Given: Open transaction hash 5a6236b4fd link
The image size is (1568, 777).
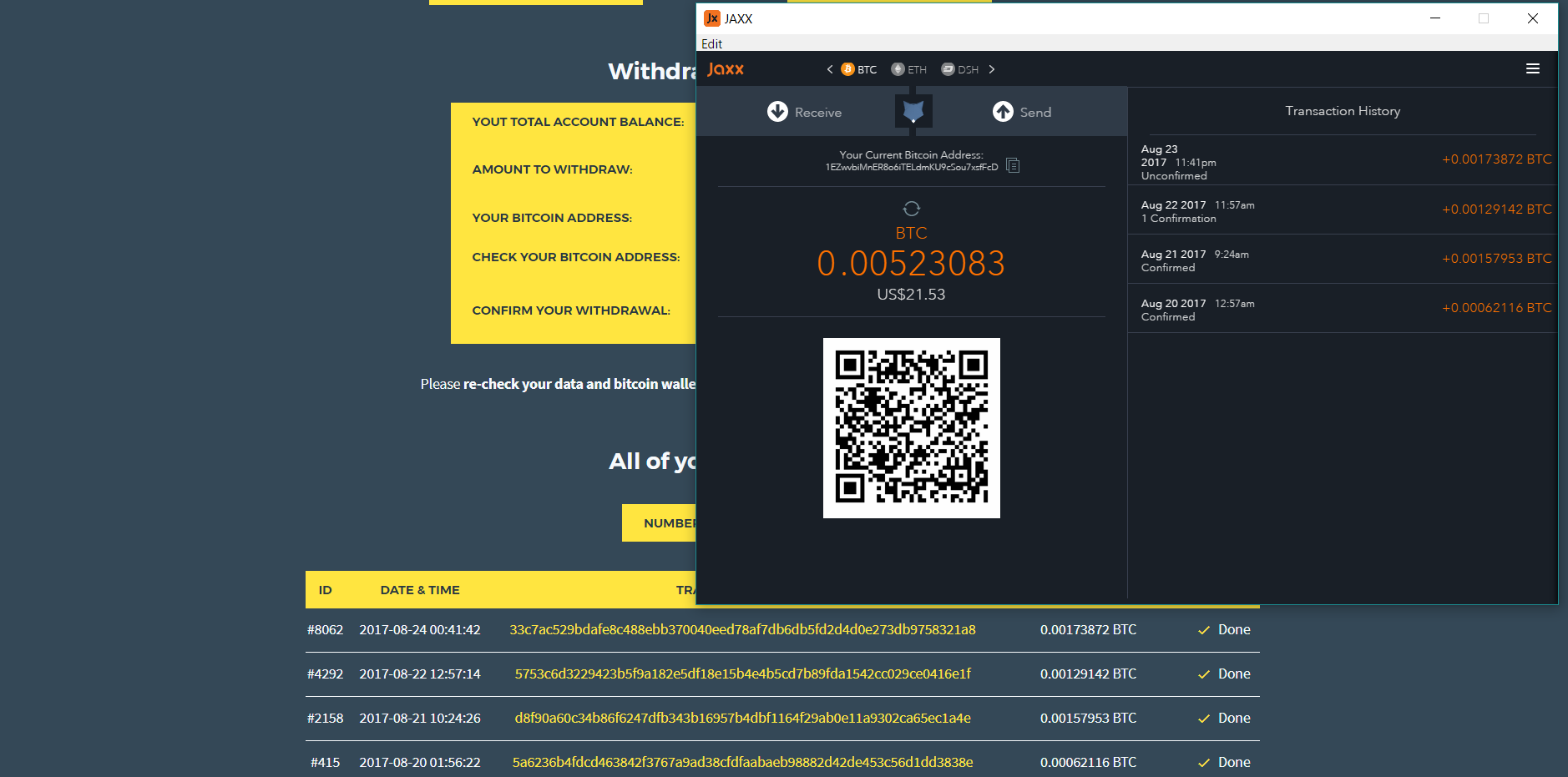Looking at the screenshot, I should (742, 762).
